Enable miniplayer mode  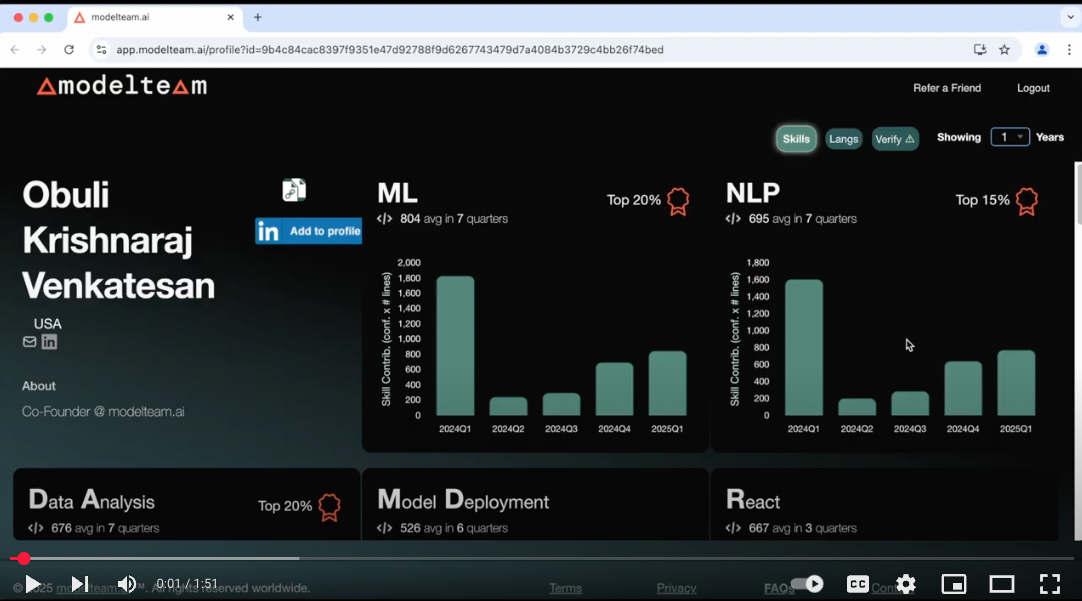click(x=954, y=584)
